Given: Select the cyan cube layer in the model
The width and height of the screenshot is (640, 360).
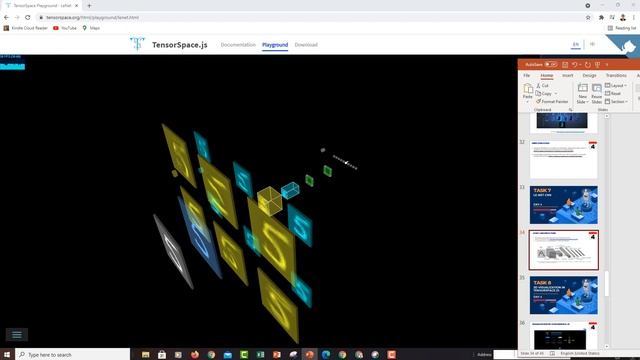Looking at the screenshot, I should 290,191.
